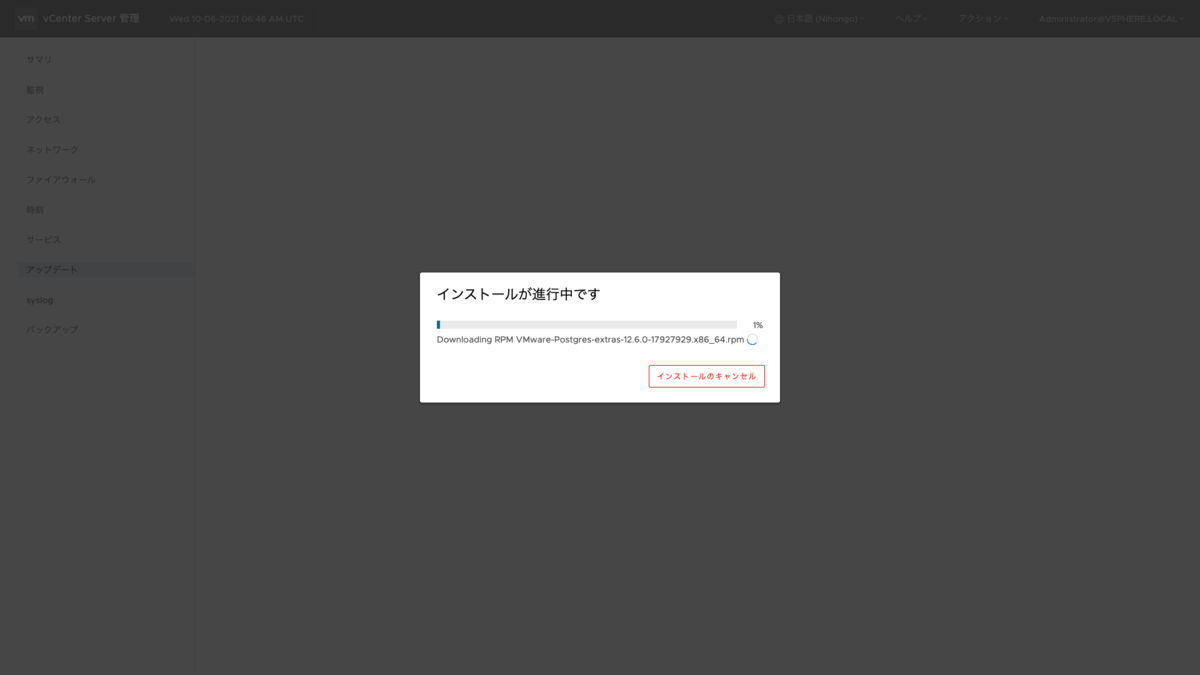This screenshot has height=675, width=1200.
Task: Click the Downloading RPM VMware-Postgres-extras status text
Action: click(x=590, y=340)
